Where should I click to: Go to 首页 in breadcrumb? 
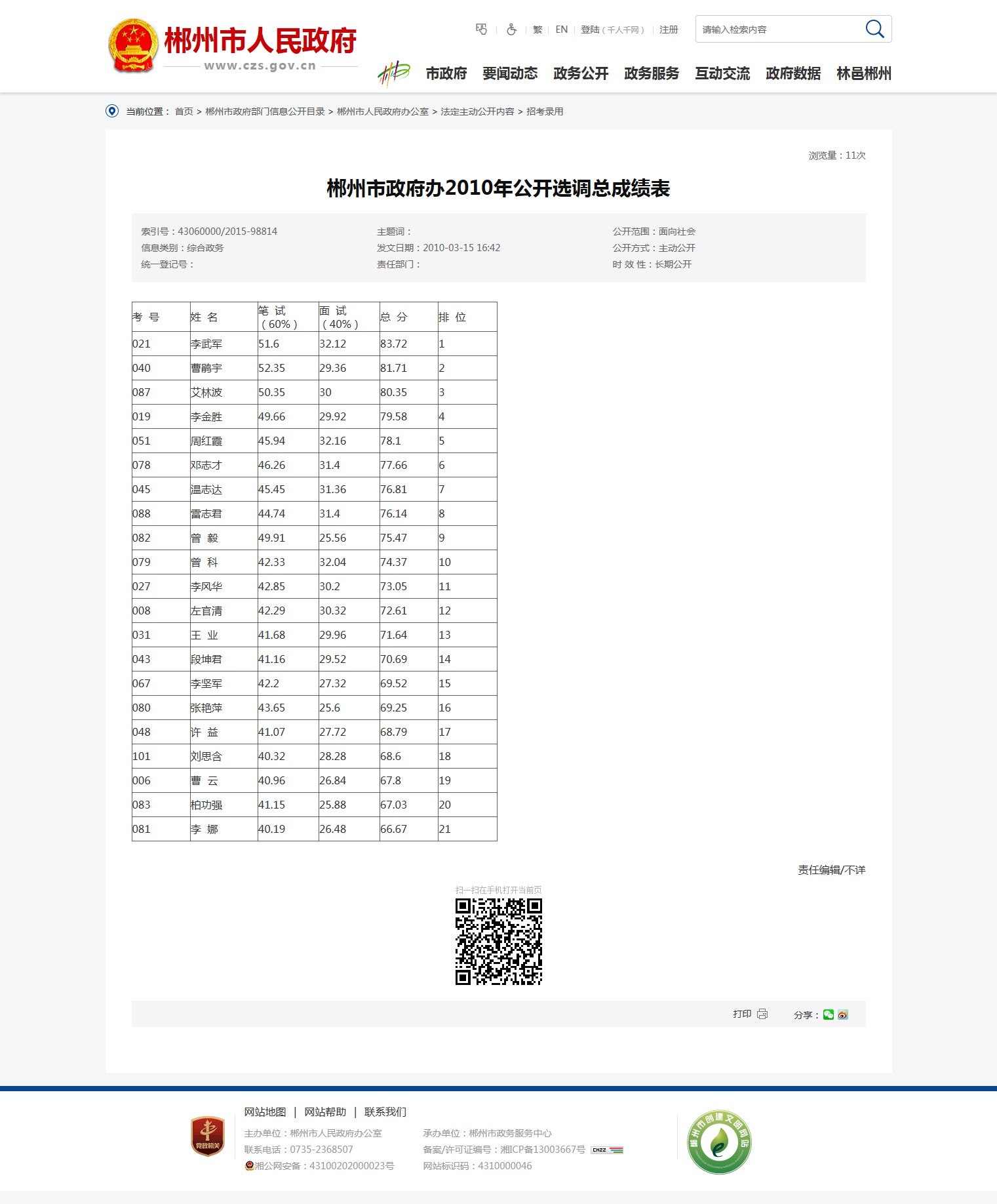pos(184,111)
